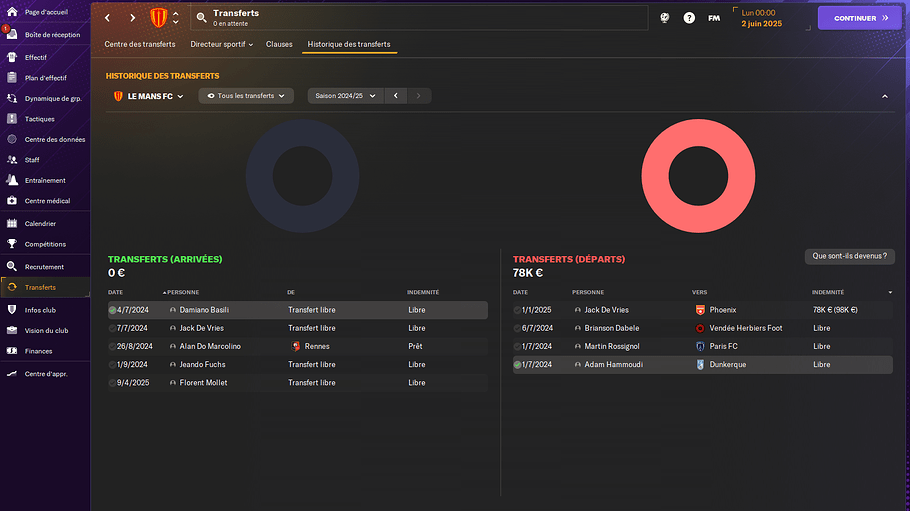Open the Finances sidebar icon

tap(12, 351)
